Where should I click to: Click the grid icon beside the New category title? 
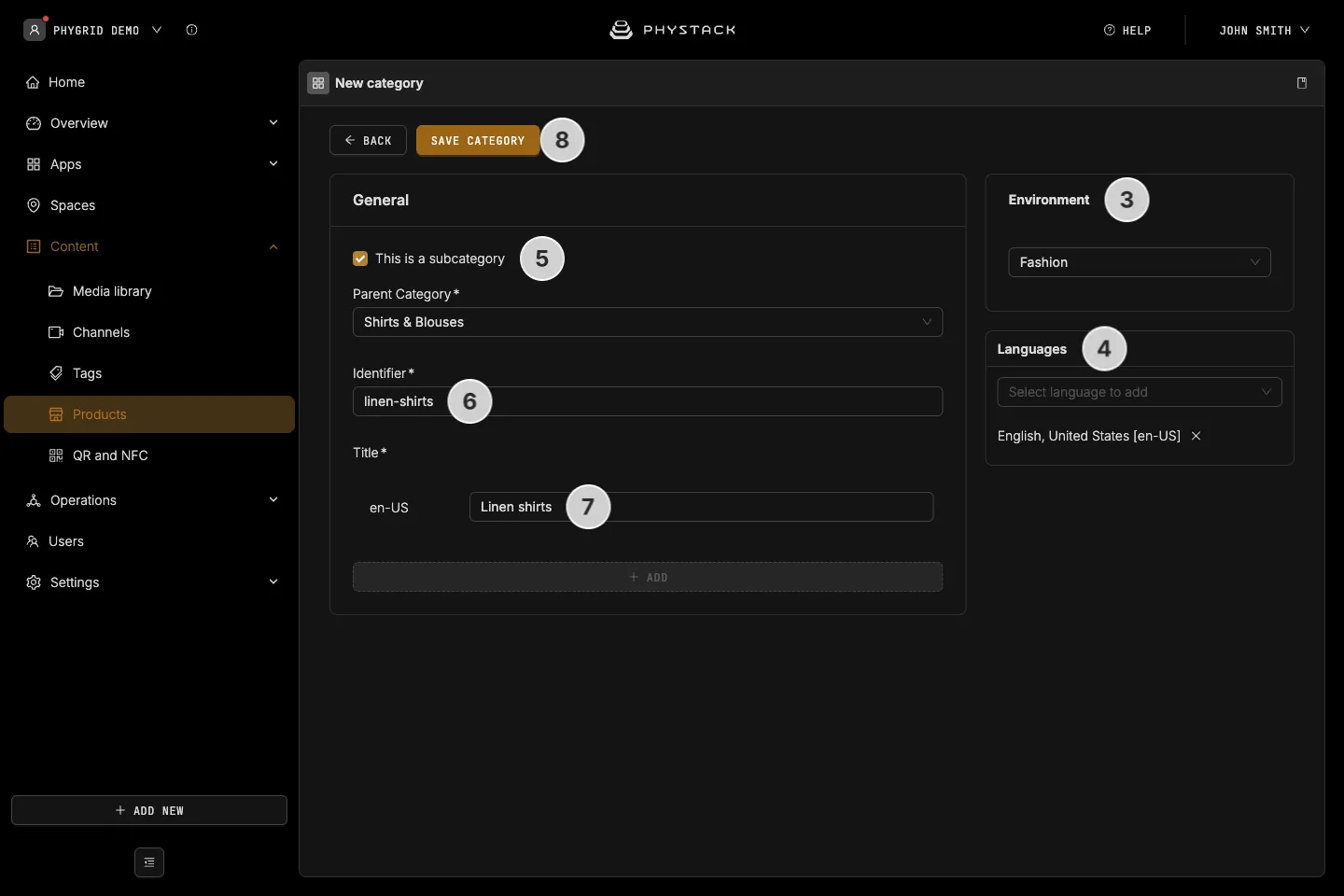click(318, 83)
